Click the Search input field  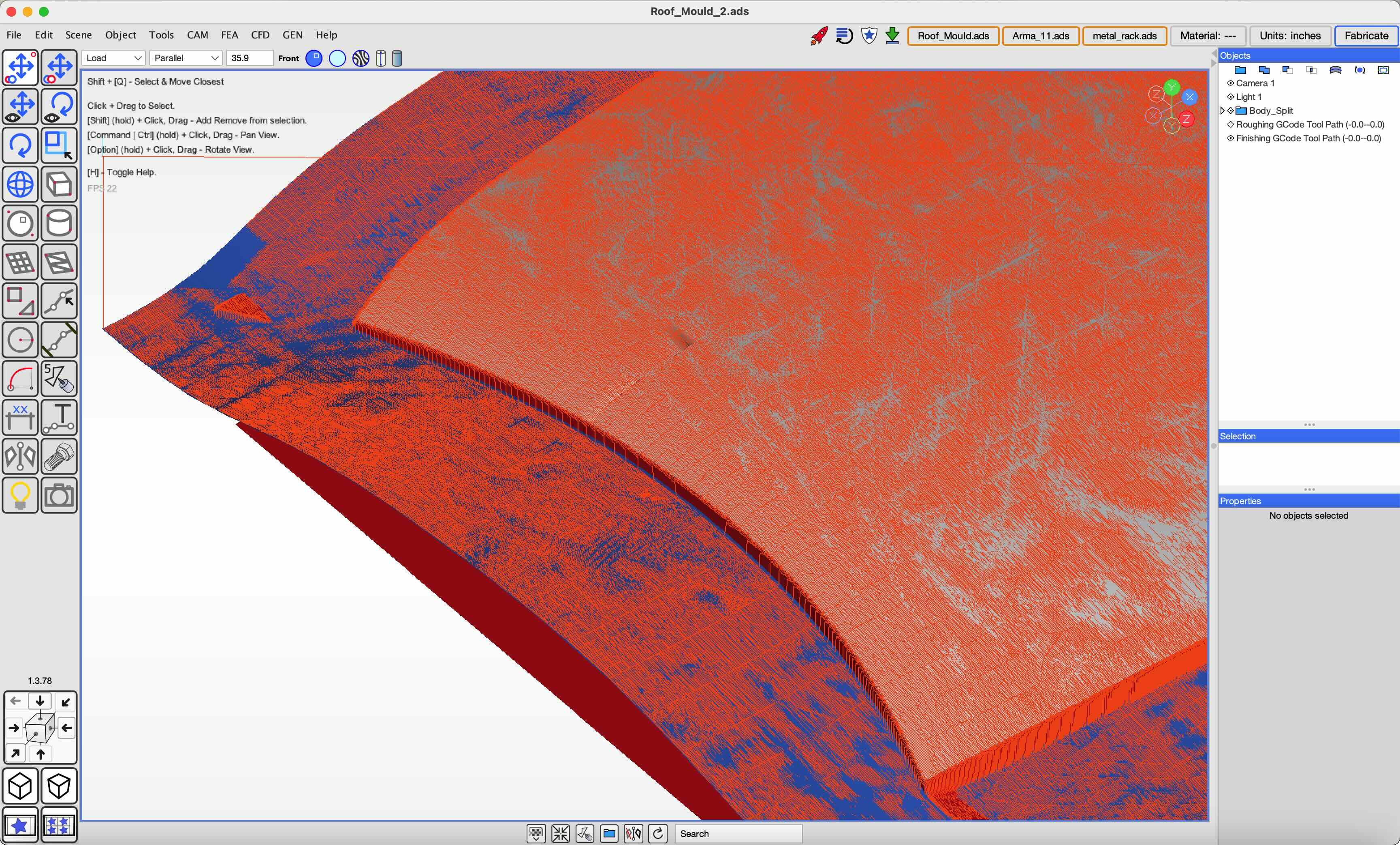(x=738, y=833)
